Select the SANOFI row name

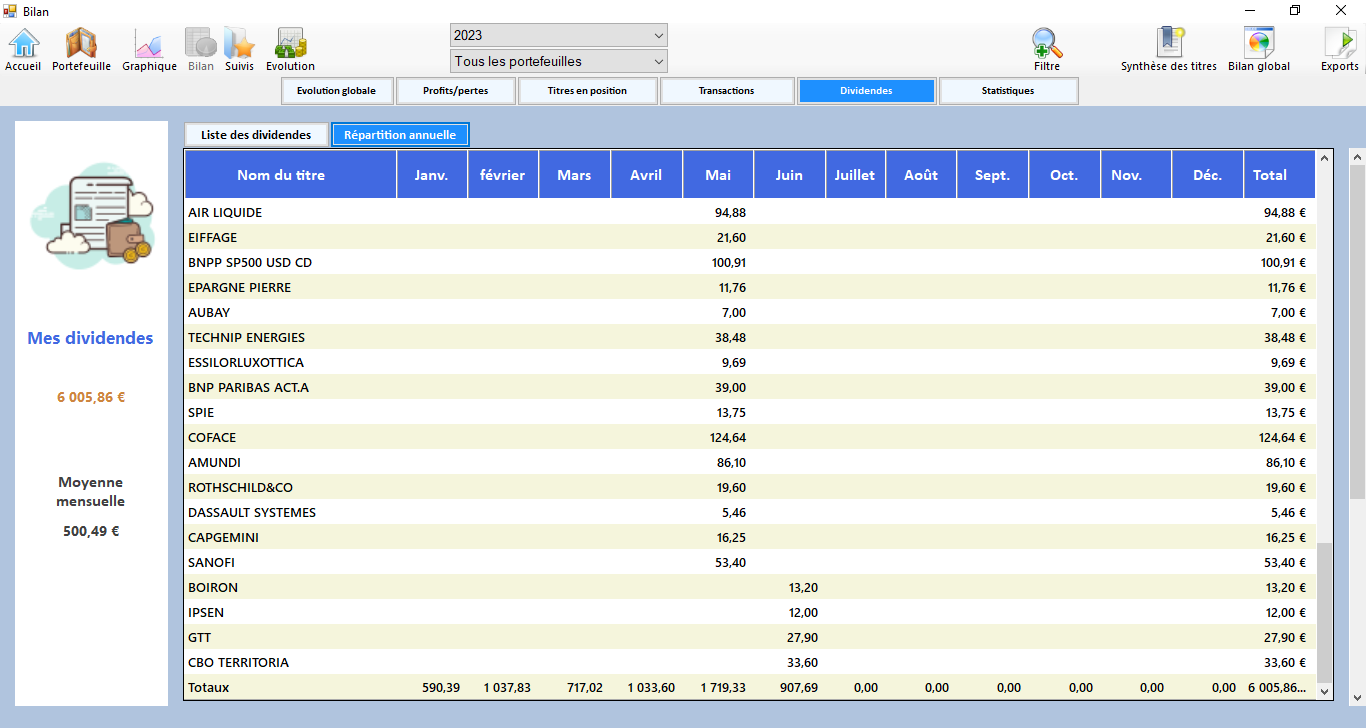point(211,562)
